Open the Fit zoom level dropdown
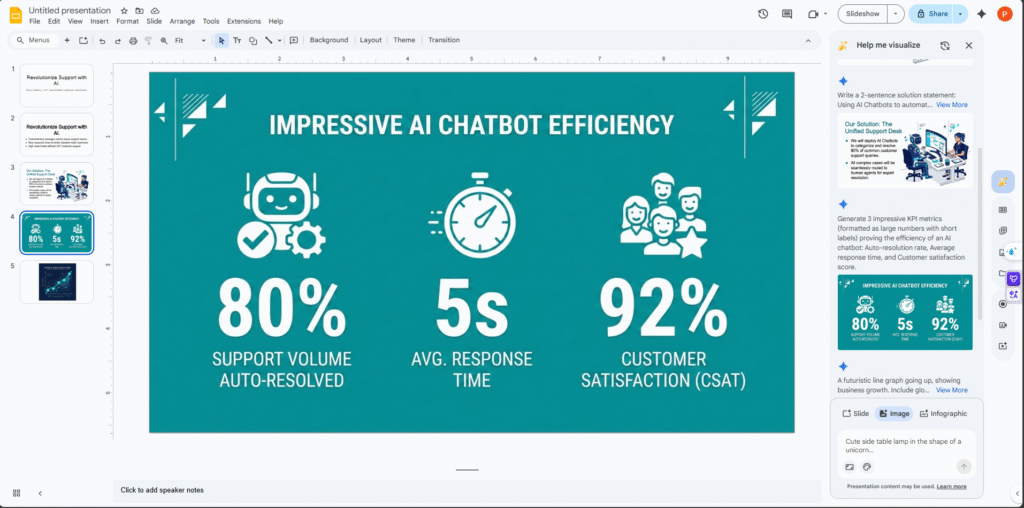The image size is (1024, 508). pyautogui.click(x=189, y=40)
